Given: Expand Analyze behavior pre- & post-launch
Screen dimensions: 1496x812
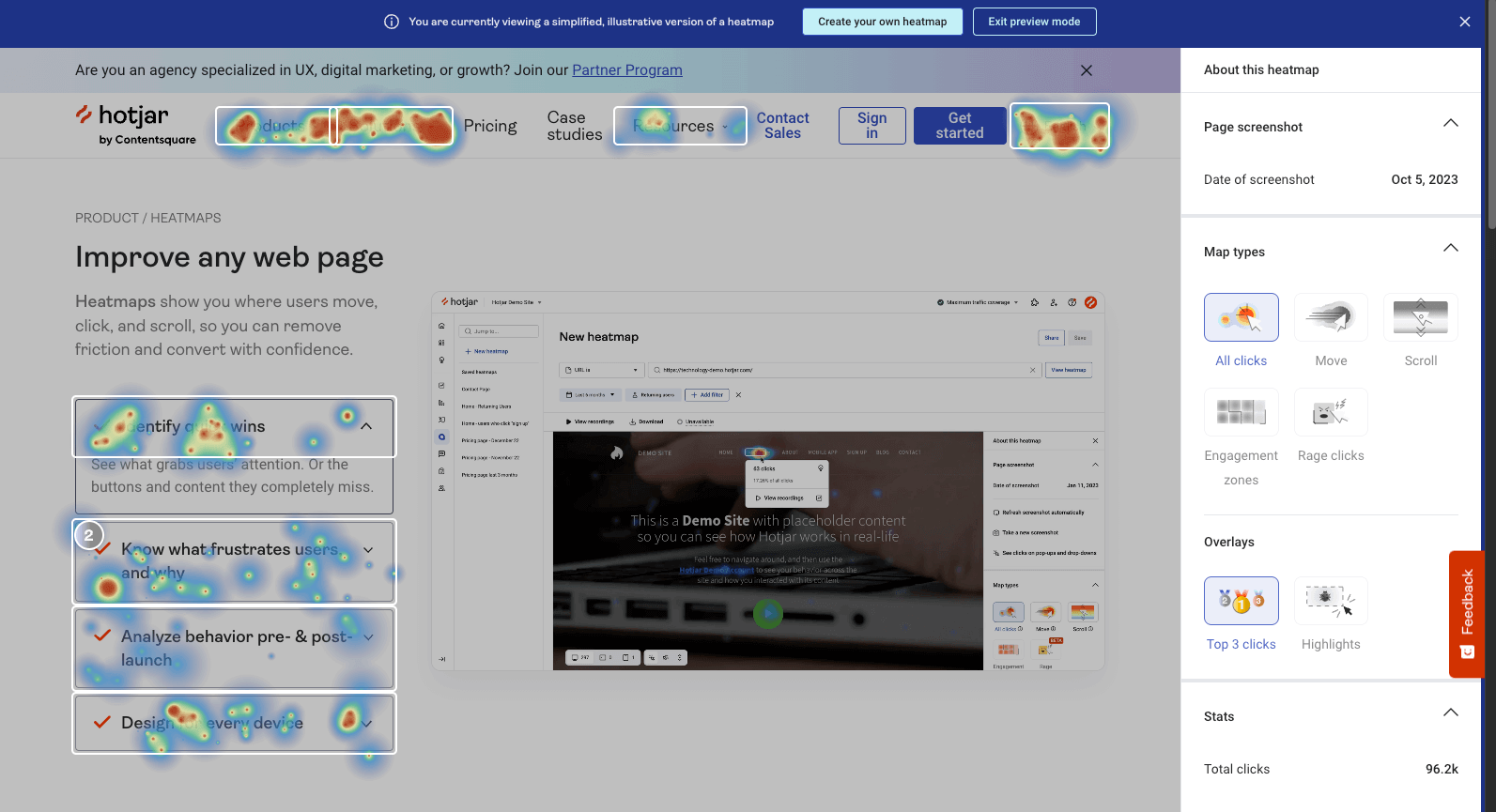Looking at the screenshot, I should tap(368, 637).
